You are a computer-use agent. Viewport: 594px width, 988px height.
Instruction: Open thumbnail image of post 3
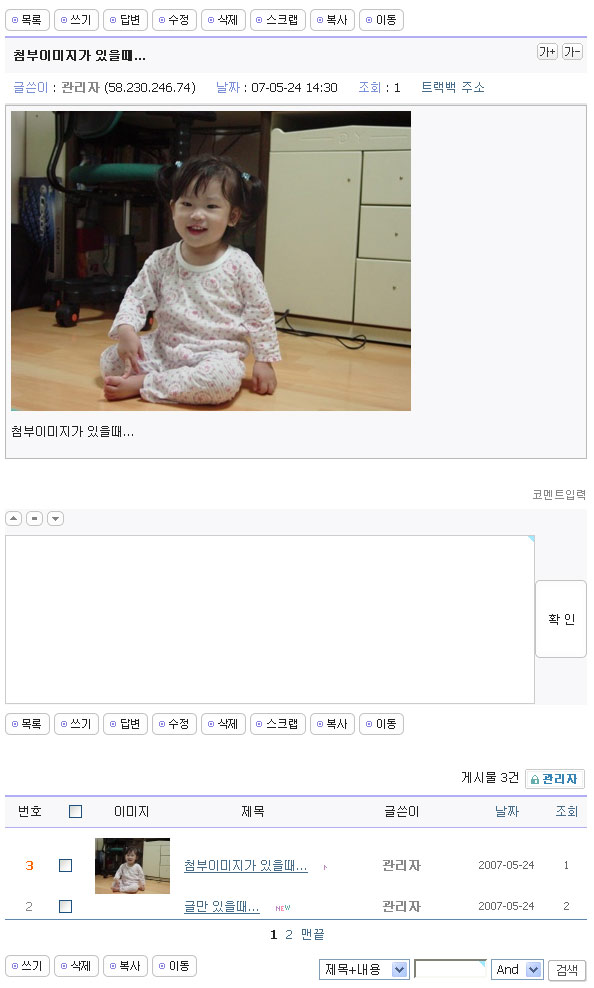pos(132,866)
